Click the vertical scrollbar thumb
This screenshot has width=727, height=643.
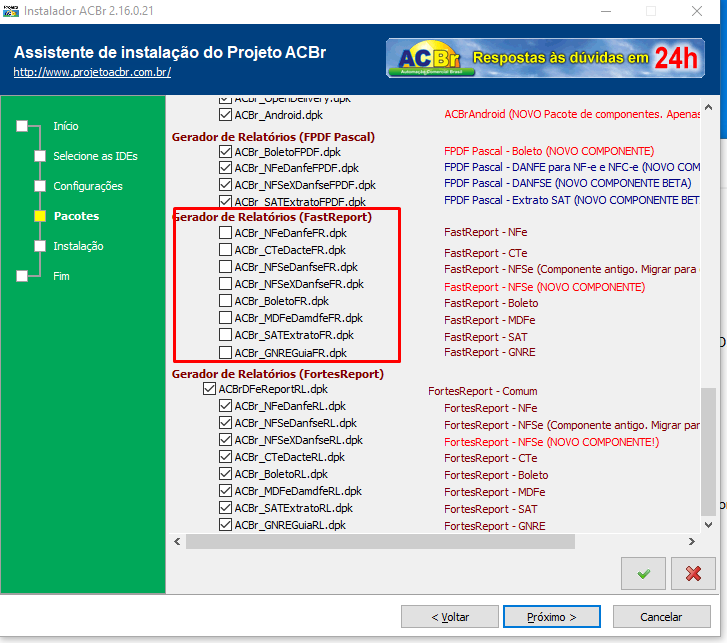(x=708, y=452)
